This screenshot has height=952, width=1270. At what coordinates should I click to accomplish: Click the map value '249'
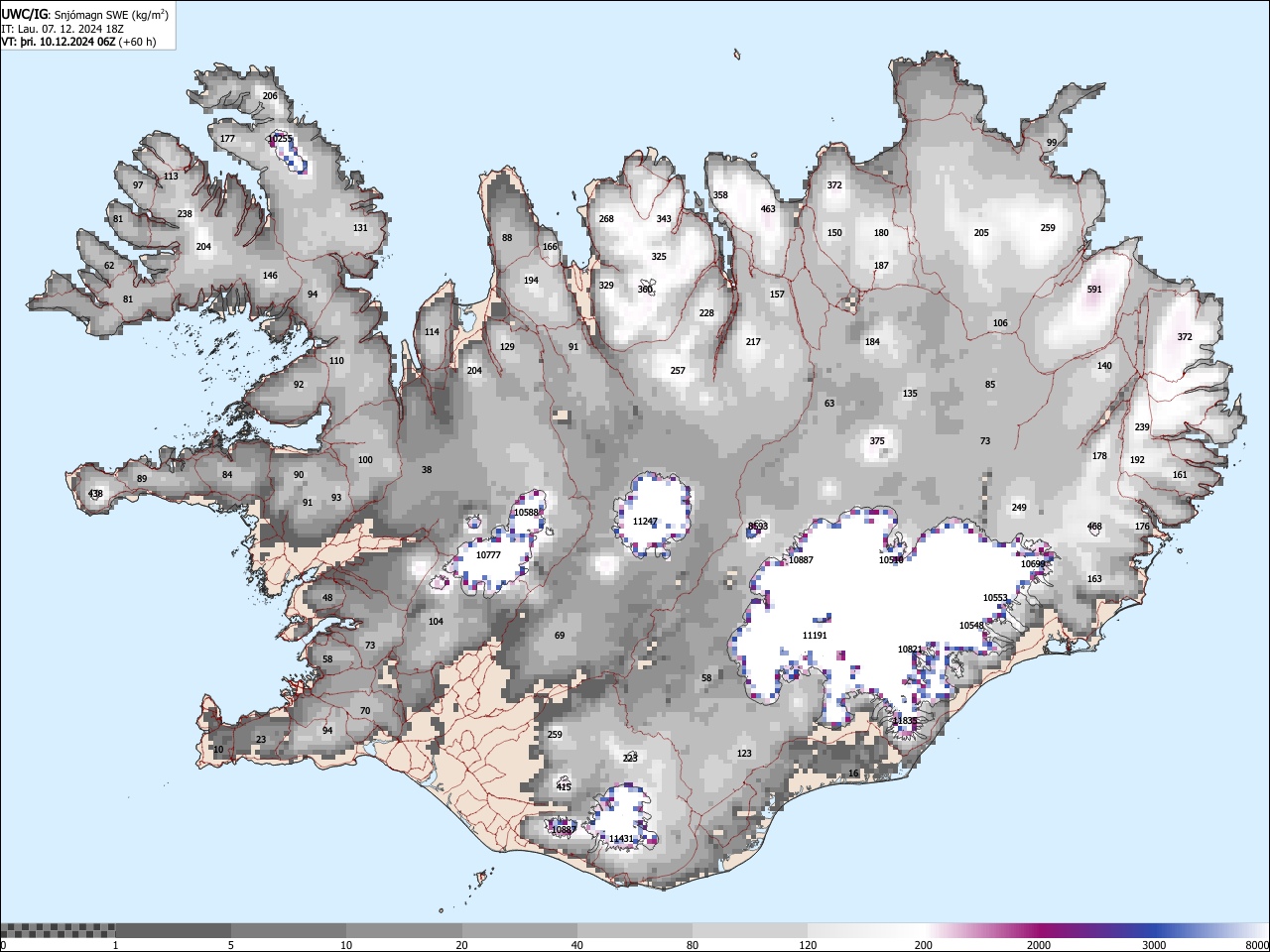[x=1019, y=508]
